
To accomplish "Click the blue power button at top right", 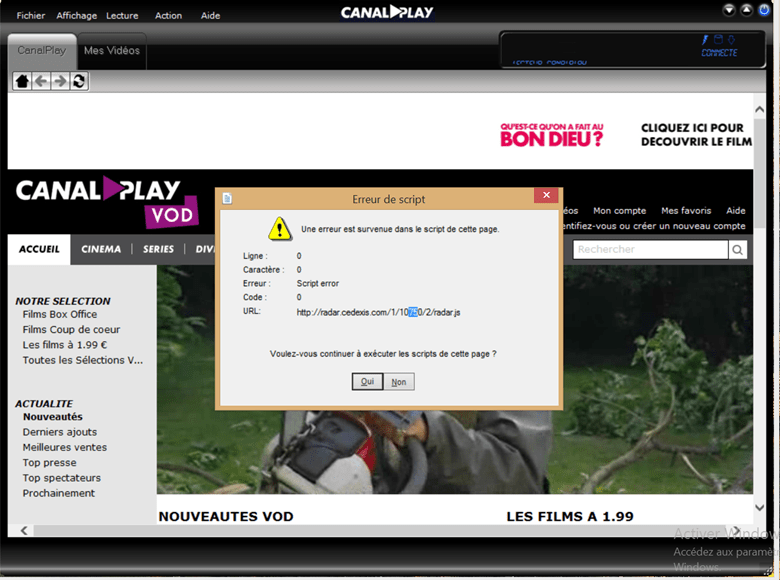I will point(765,11).
